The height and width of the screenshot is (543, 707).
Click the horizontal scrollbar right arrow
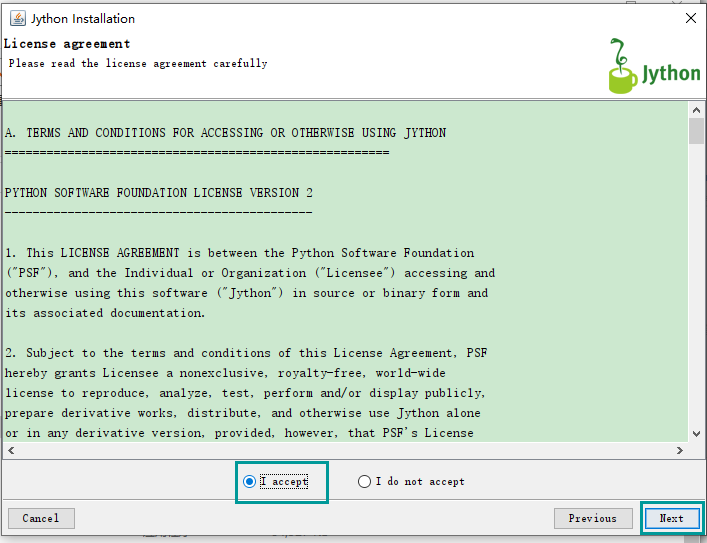pos(680,451)
